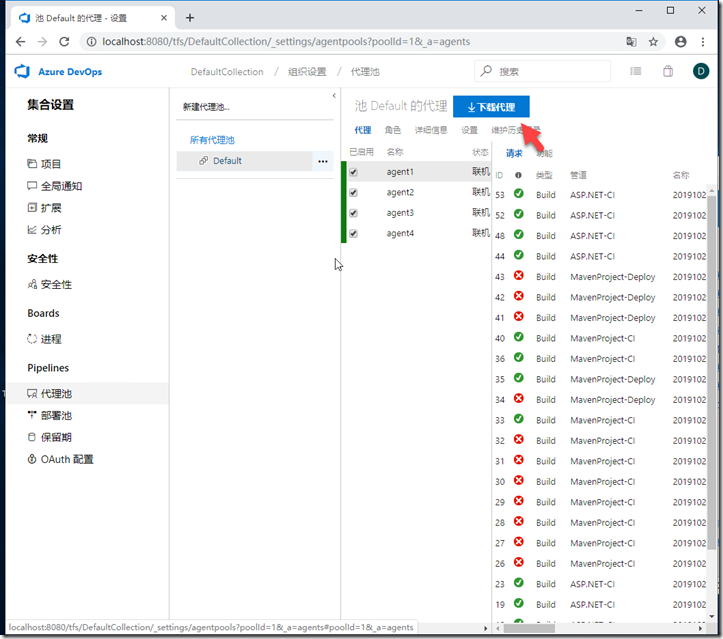Switch to 代理 tab
This screenshot has width=723, height=639.
[x=363, y=130]
